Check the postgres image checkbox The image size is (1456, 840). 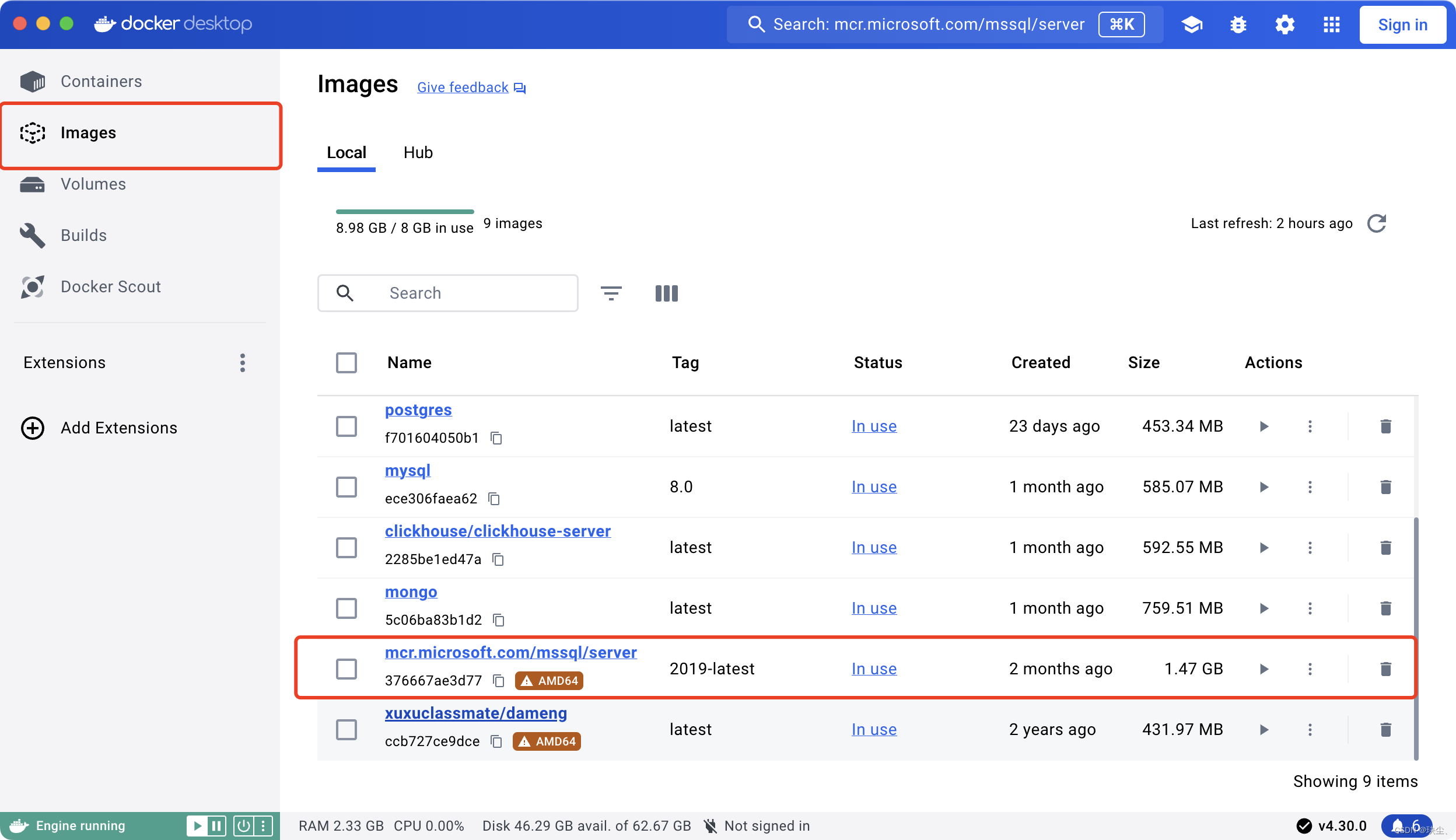pos(346,426)
